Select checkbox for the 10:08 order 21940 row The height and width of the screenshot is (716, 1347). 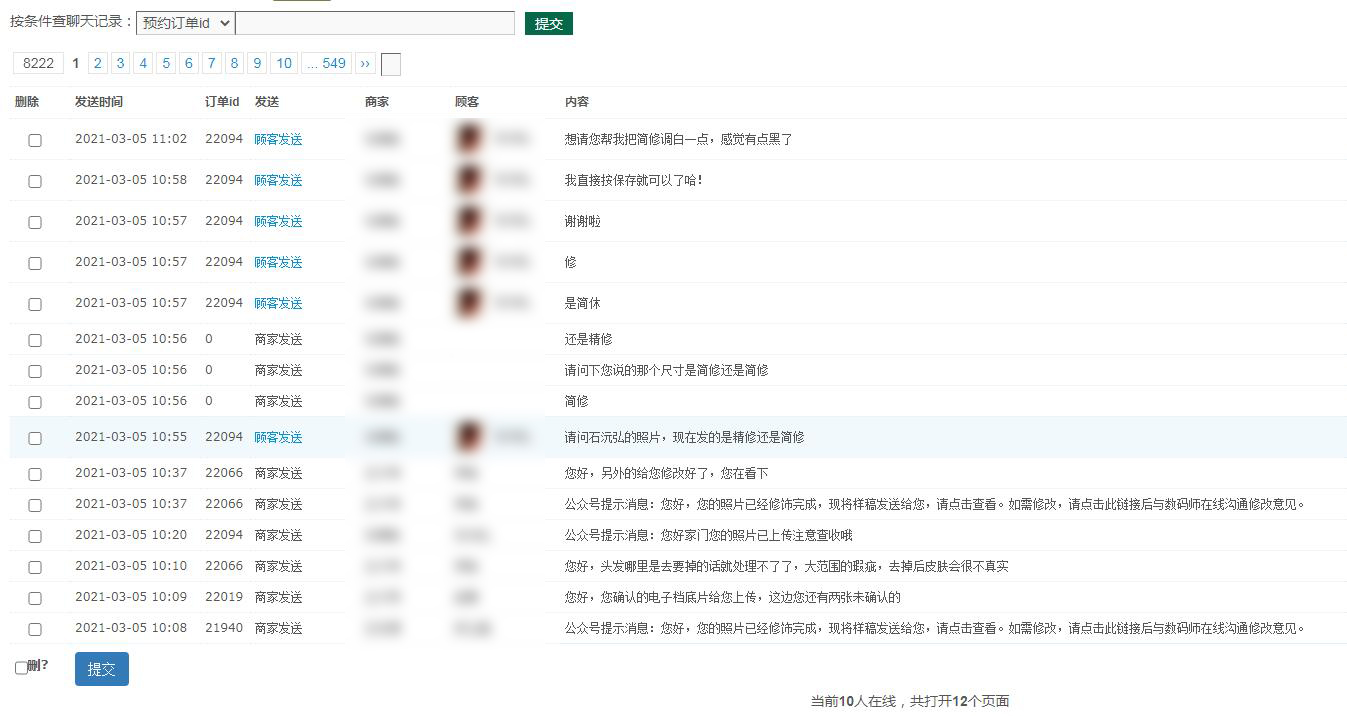[35, 629]
